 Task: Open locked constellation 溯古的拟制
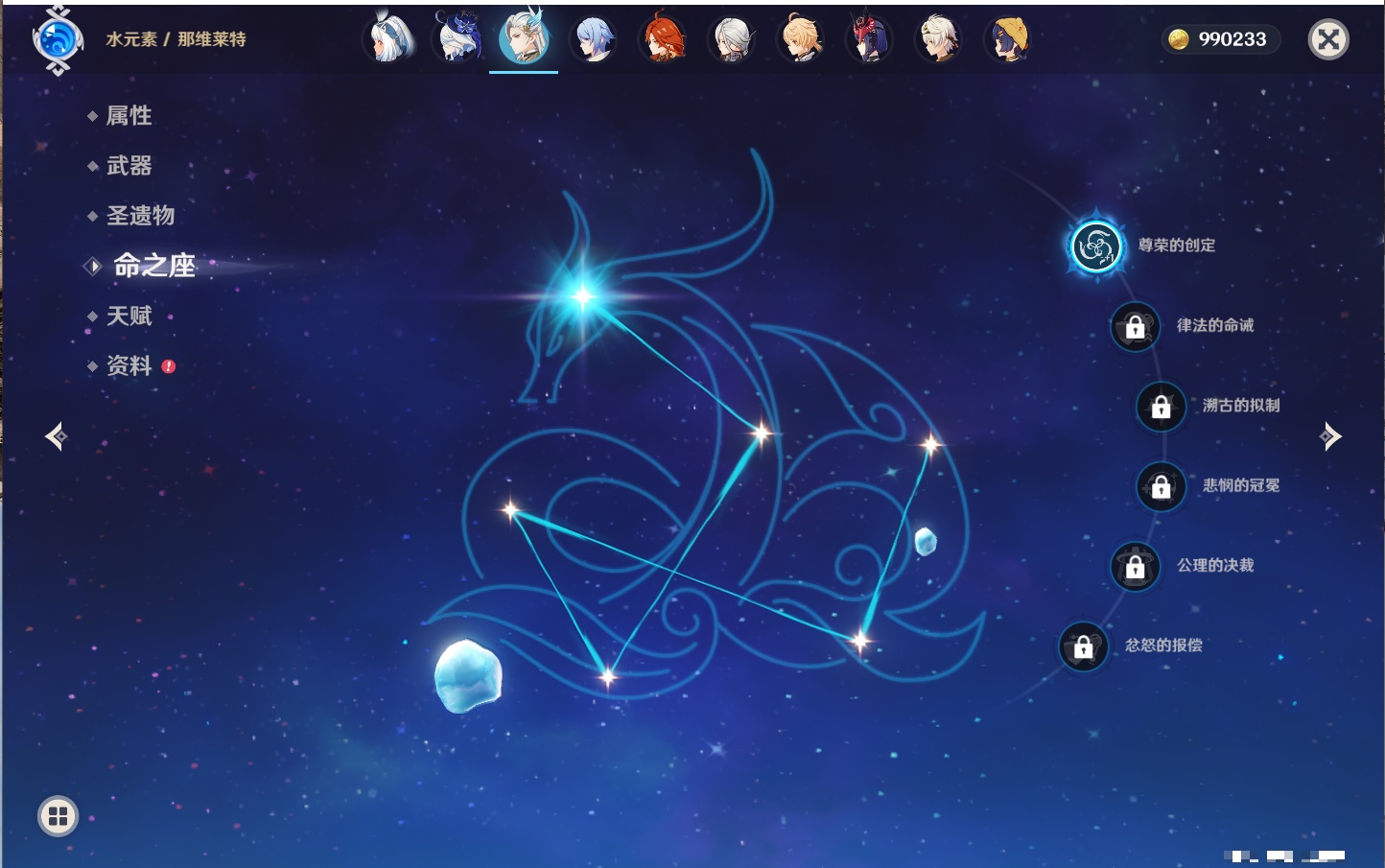[x=1161, y=407]
